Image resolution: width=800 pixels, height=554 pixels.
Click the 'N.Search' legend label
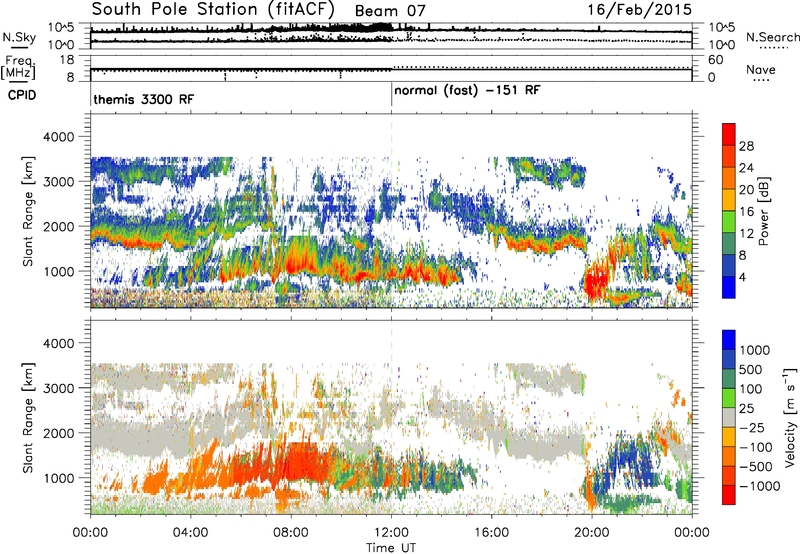tap(773, 37)
